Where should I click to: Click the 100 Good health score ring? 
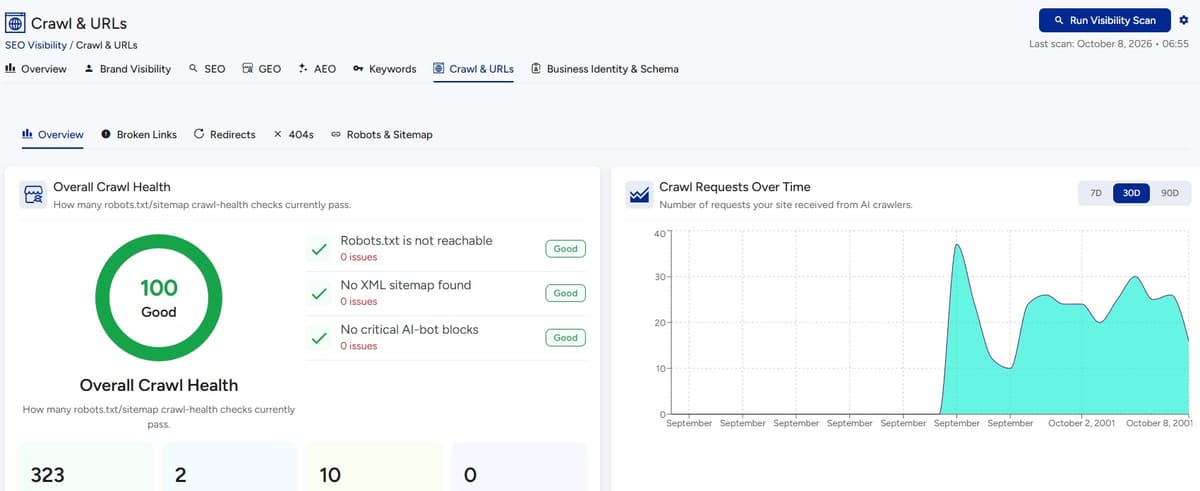(158, 298)
